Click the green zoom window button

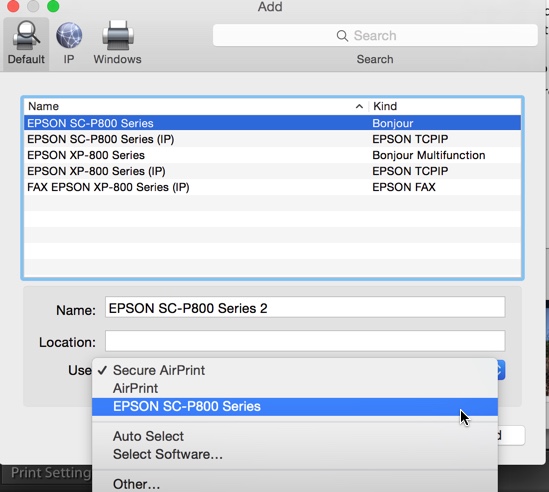pyautogui.click(x=53, y=6)
